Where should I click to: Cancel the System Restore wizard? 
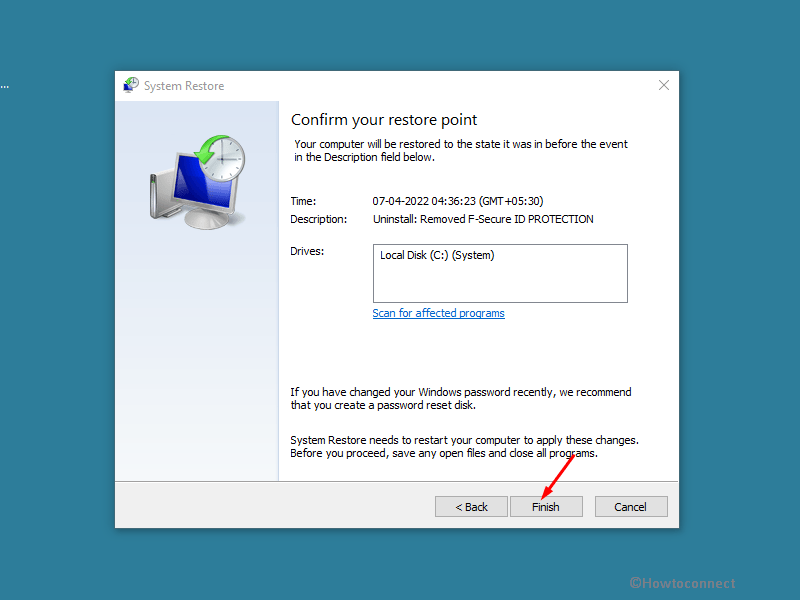(631, 507)
